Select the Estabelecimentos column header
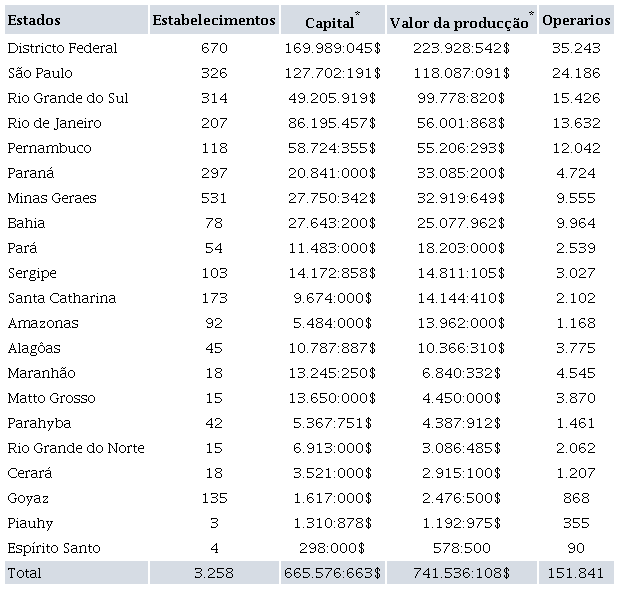619x589 pixels. [213, 20]
